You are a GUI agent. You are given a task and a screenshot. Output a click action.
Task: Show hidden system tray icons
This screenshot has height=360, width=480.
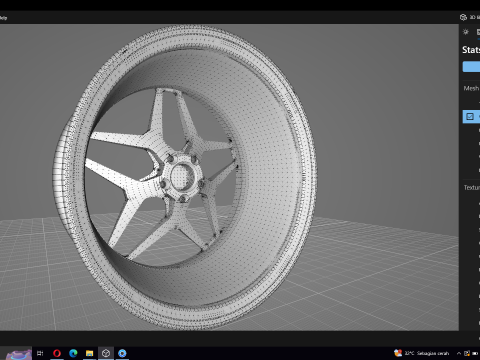[459, 353]
